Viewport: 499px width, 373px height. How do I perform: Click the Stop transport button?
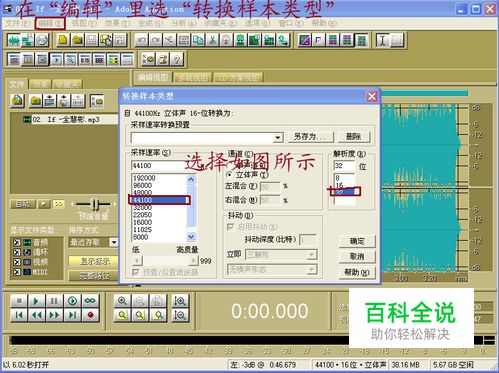[19, 301]
